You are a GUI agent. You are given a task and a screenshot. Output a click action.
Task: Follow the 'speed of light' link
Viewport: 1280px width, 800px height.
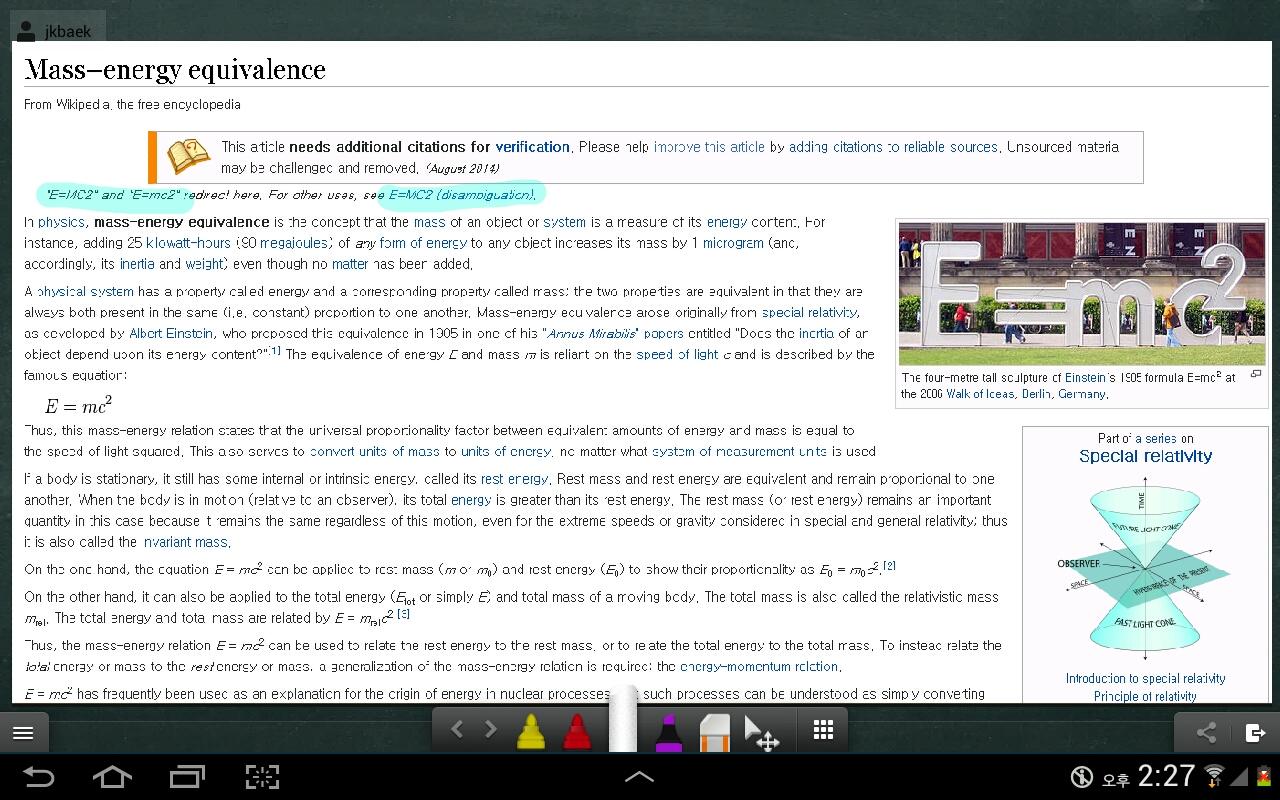point(677,354)
